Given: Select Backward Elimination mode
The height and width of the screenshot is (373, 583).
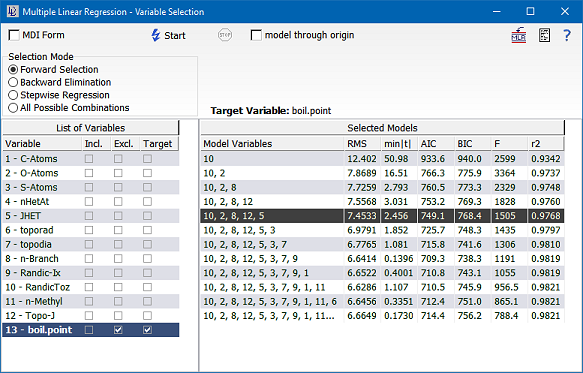Looking at the screenshot, I should pyautogui.click(x=13, y=82).
